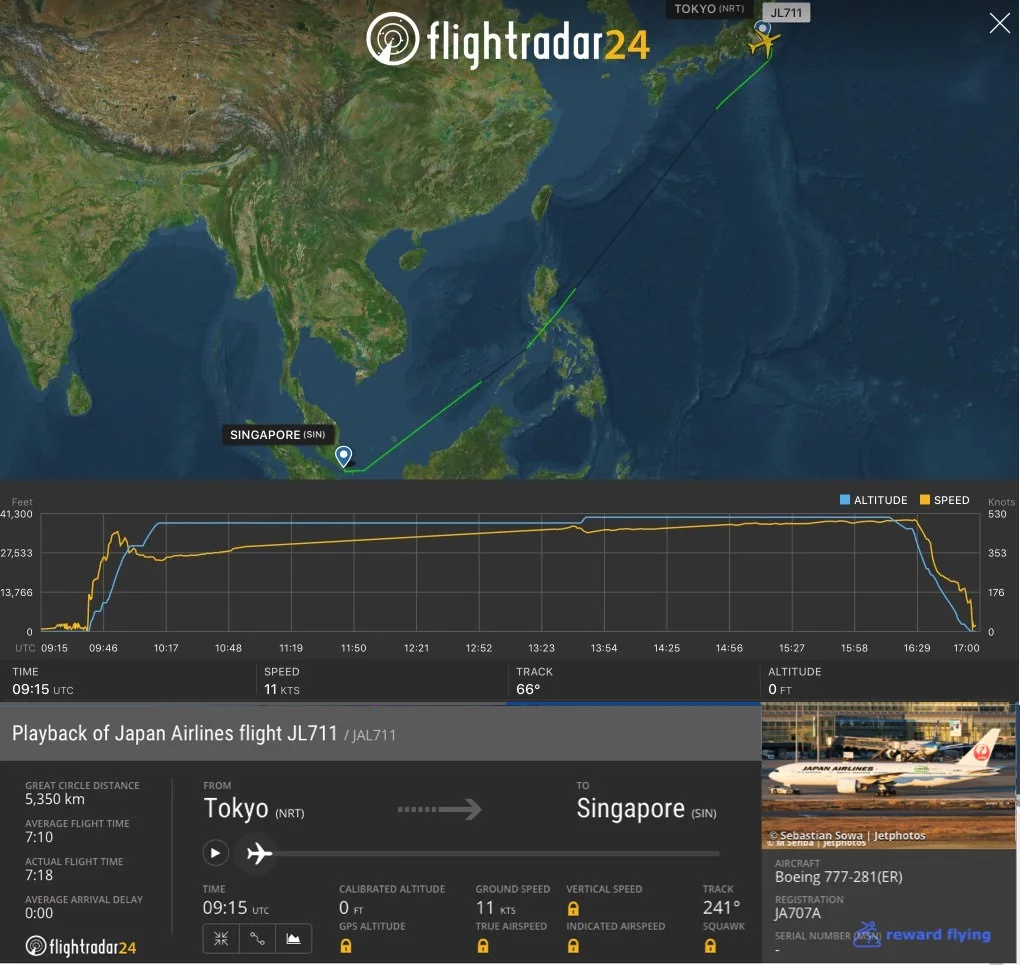Click the Playback of Japan Airlines flight title
Image resolution: width=1020 pixels, height=965 pixels.
pos(174,733)
